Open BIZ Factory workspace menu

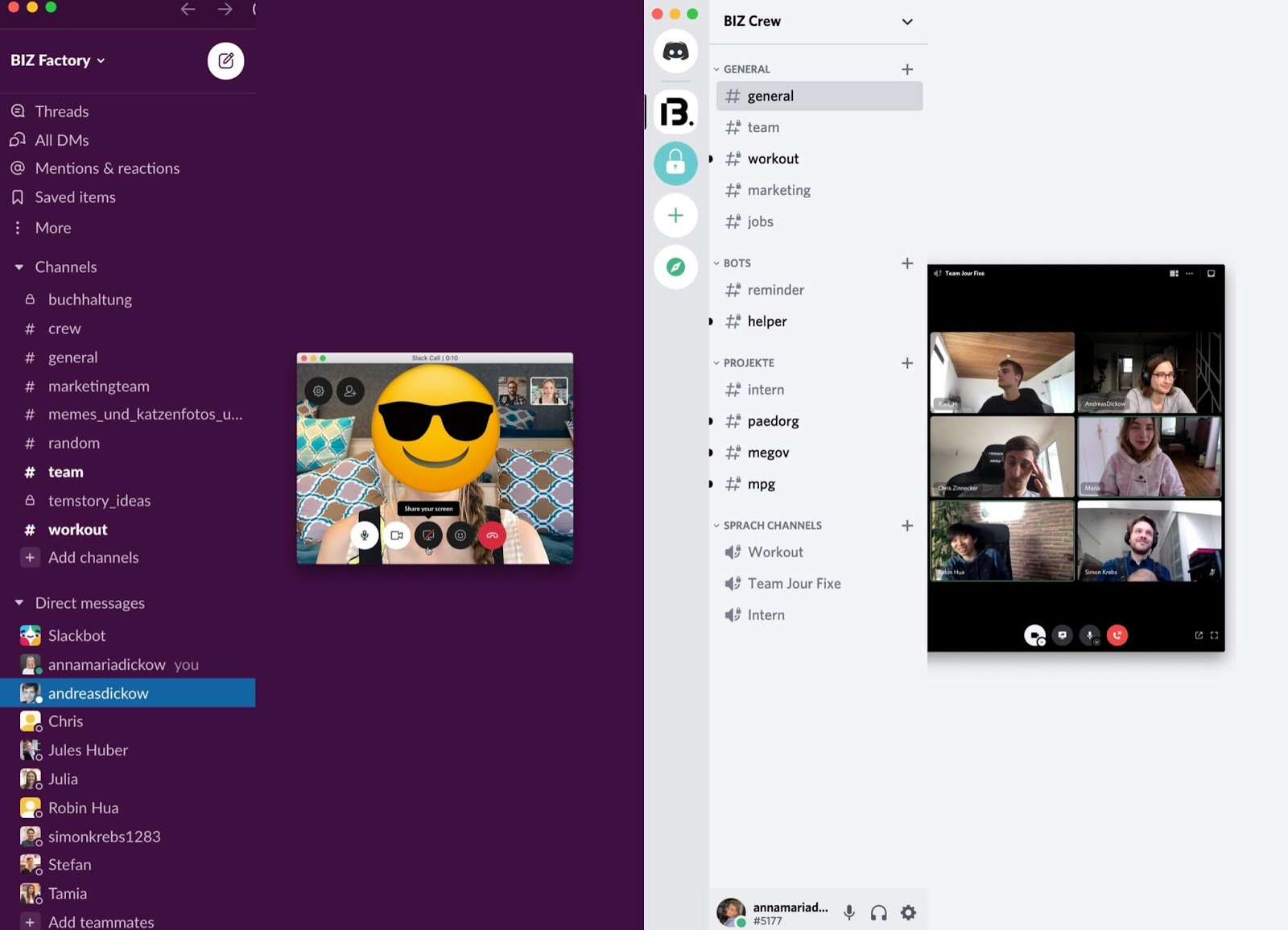click(58, 60)
